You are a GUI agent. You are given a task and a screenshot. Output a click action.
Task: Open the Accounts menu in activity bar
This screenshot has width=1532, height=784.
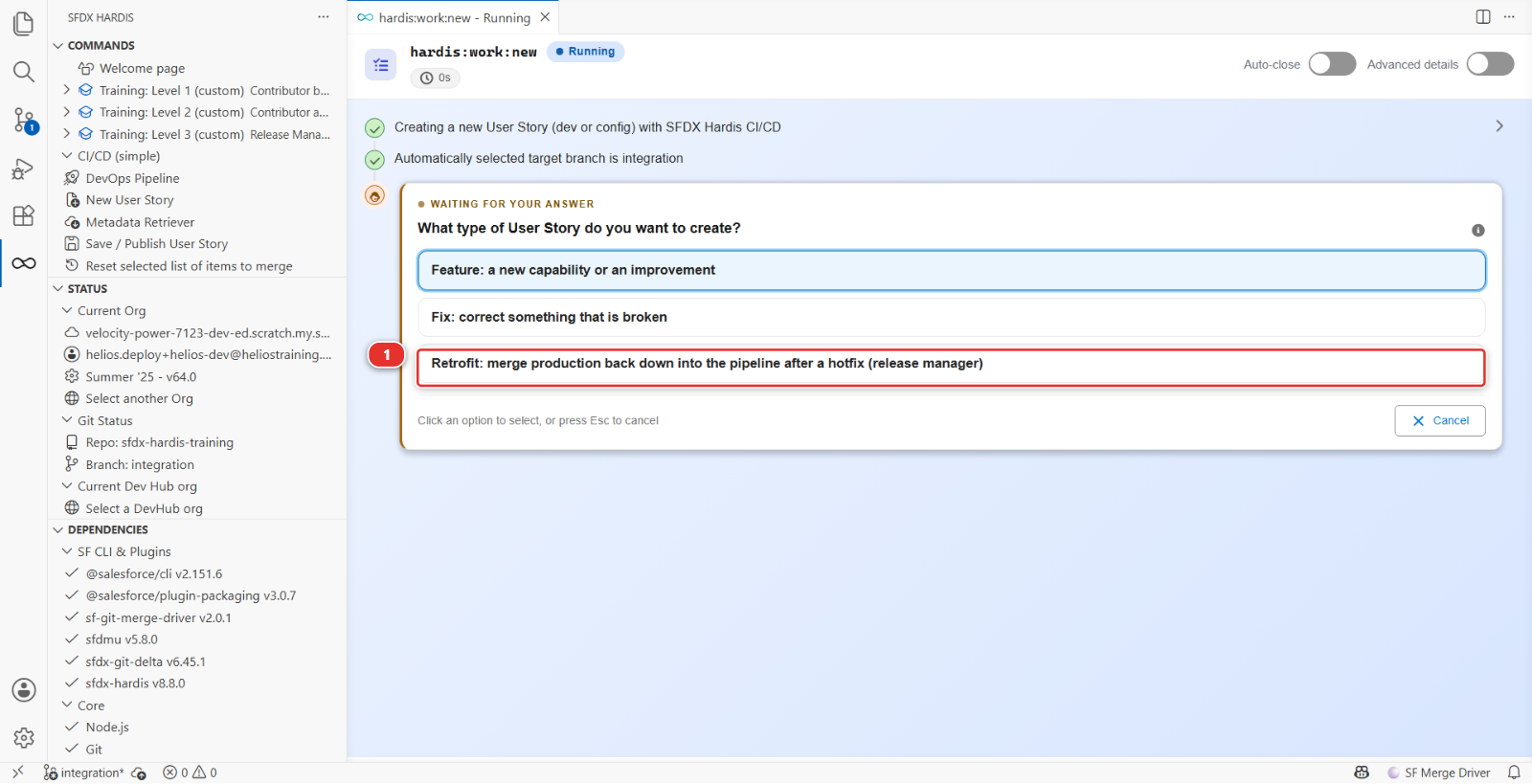point(24,690)
